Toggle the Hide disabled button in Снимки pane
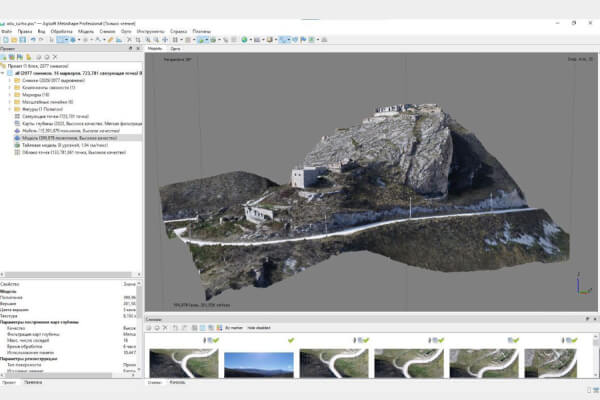This screenshot has height=400, width=600. click(x=259, y=328)
